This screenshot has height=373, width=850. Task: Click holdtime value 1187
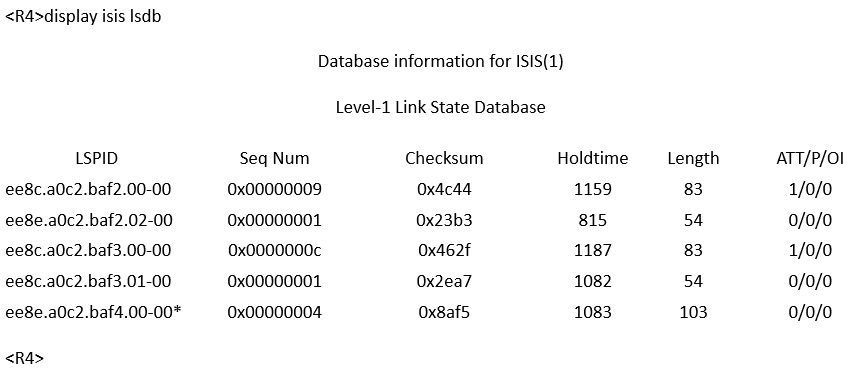593,250
